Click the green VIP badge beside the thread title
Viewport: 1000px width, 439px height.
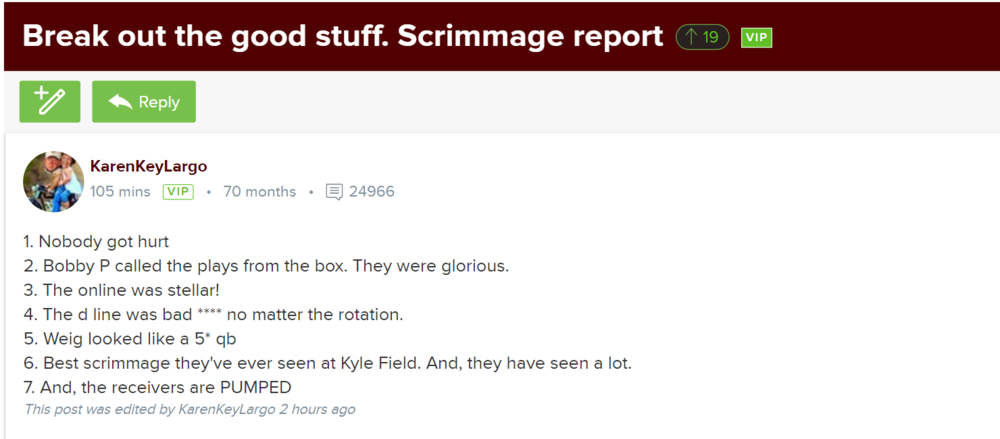pyautogui.click(x=756, y=38)
